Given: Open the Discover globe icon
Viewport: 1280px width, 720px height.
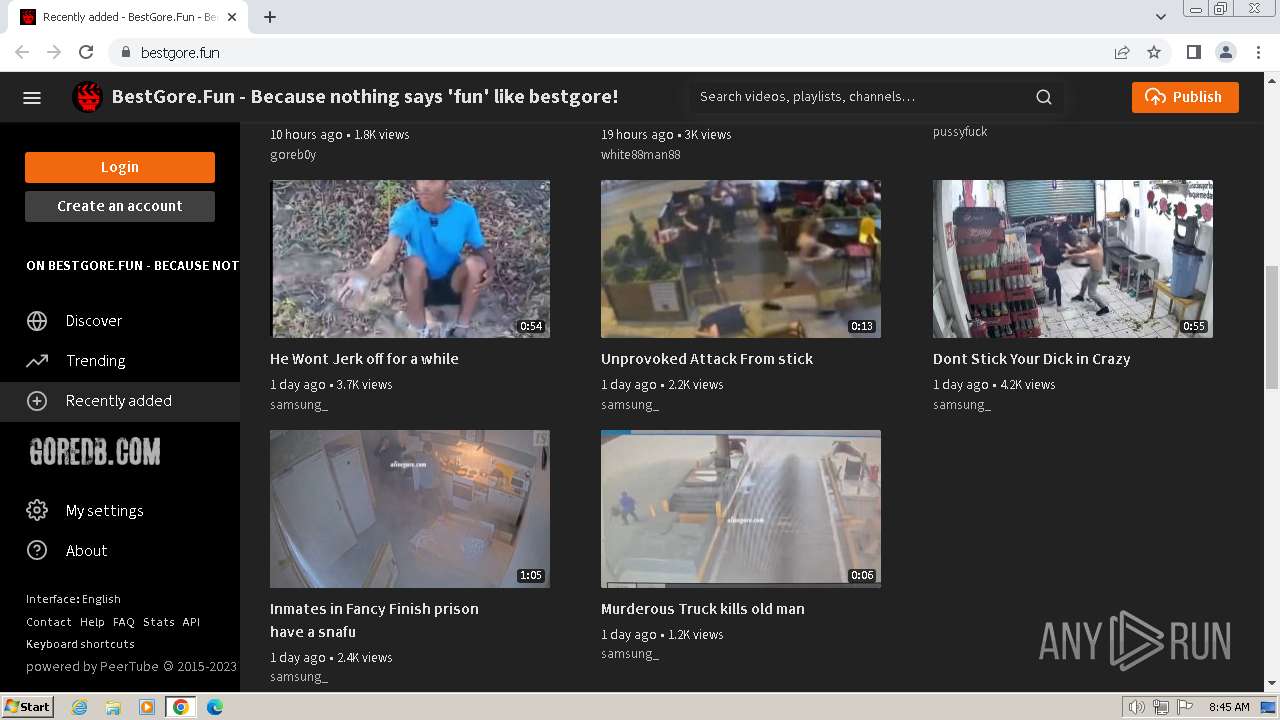Looking at the screenshot, I should click(x=37, y=321).
